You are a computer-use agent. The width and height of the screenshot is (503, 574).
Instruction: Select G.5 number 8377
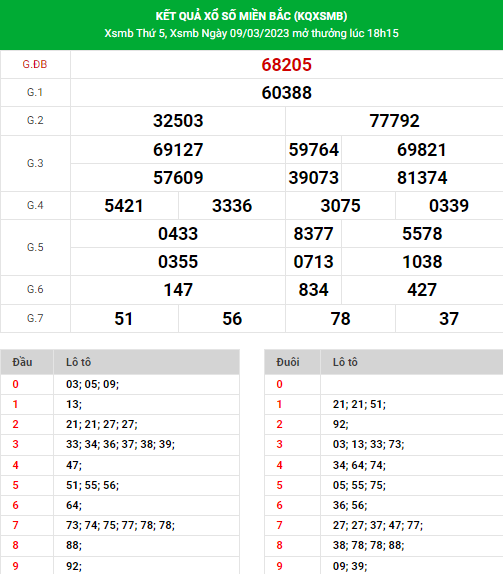pos(313,234)
